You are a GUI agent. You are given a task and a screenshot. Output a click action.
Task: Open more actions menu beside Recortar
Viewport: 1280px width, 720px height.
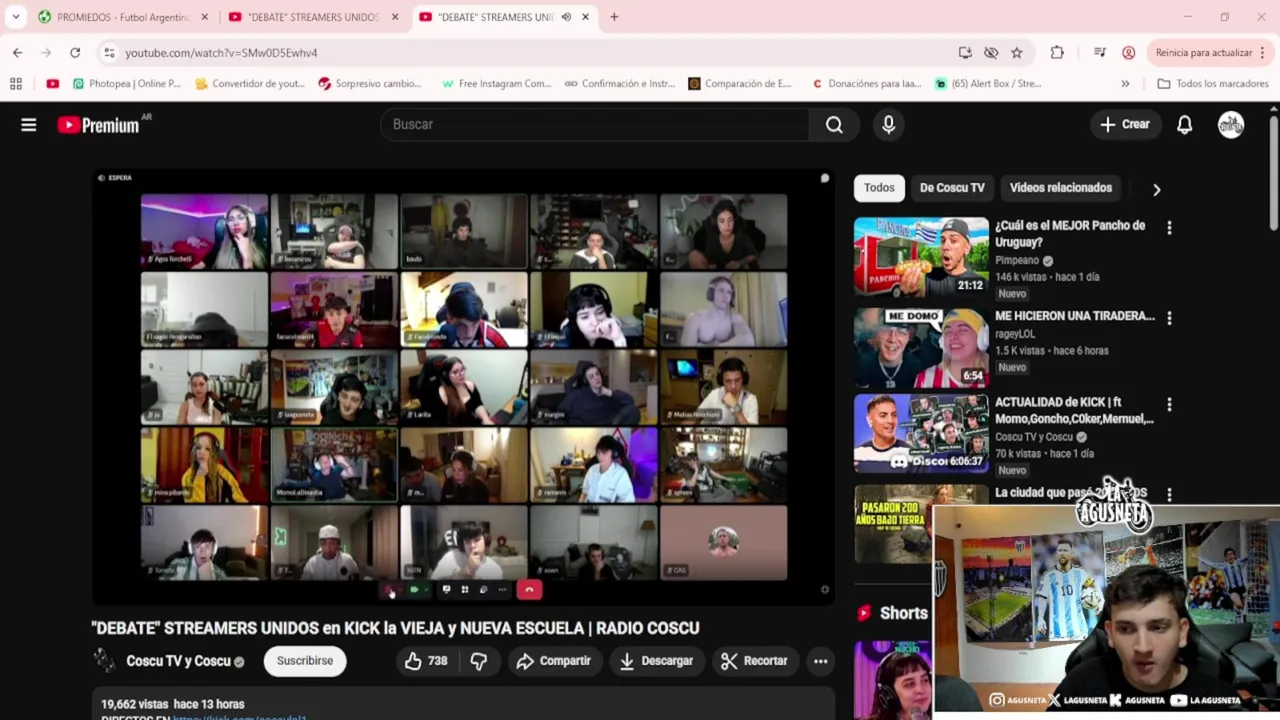tap(820, 660)
